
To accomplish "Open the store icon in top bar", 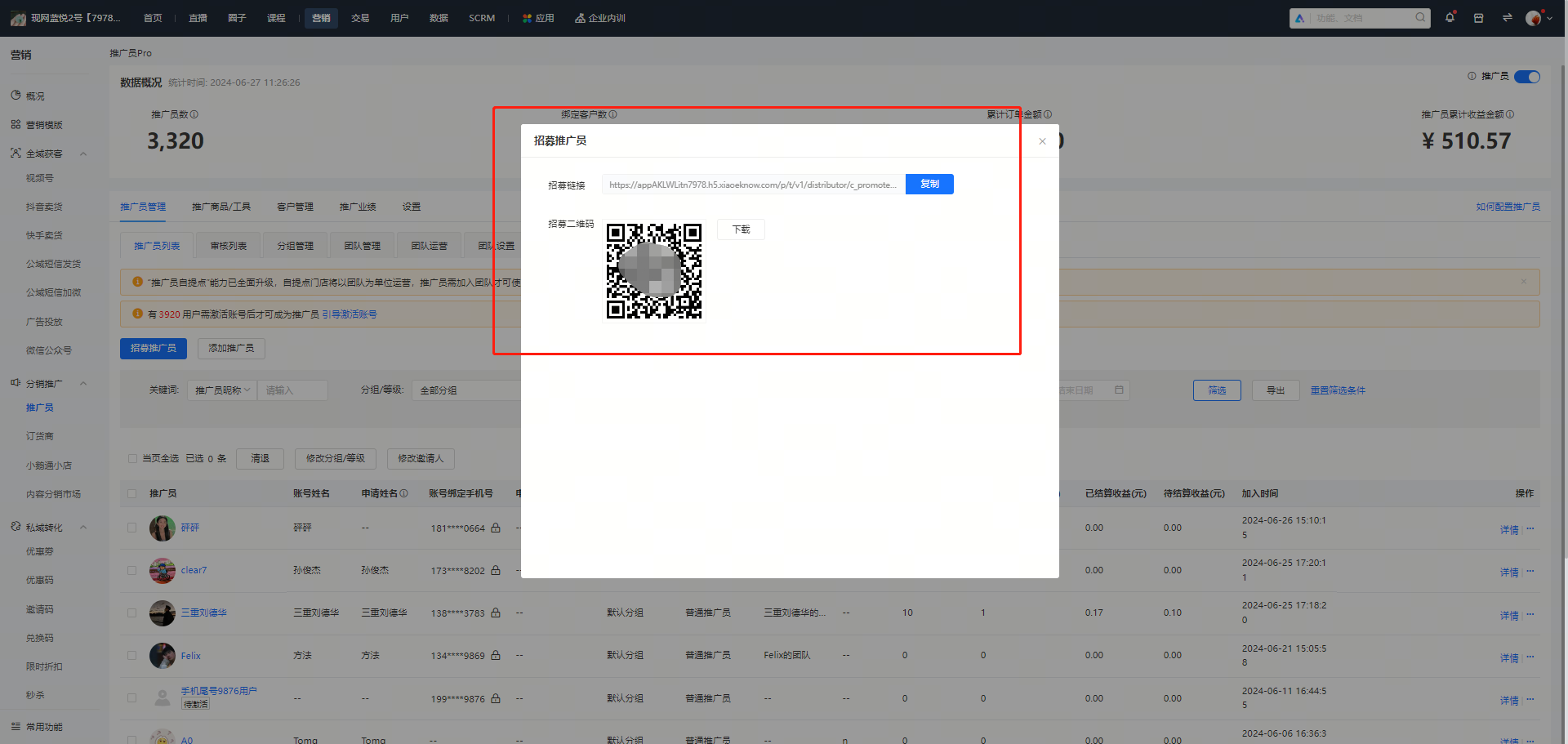I will point(1478,18).
